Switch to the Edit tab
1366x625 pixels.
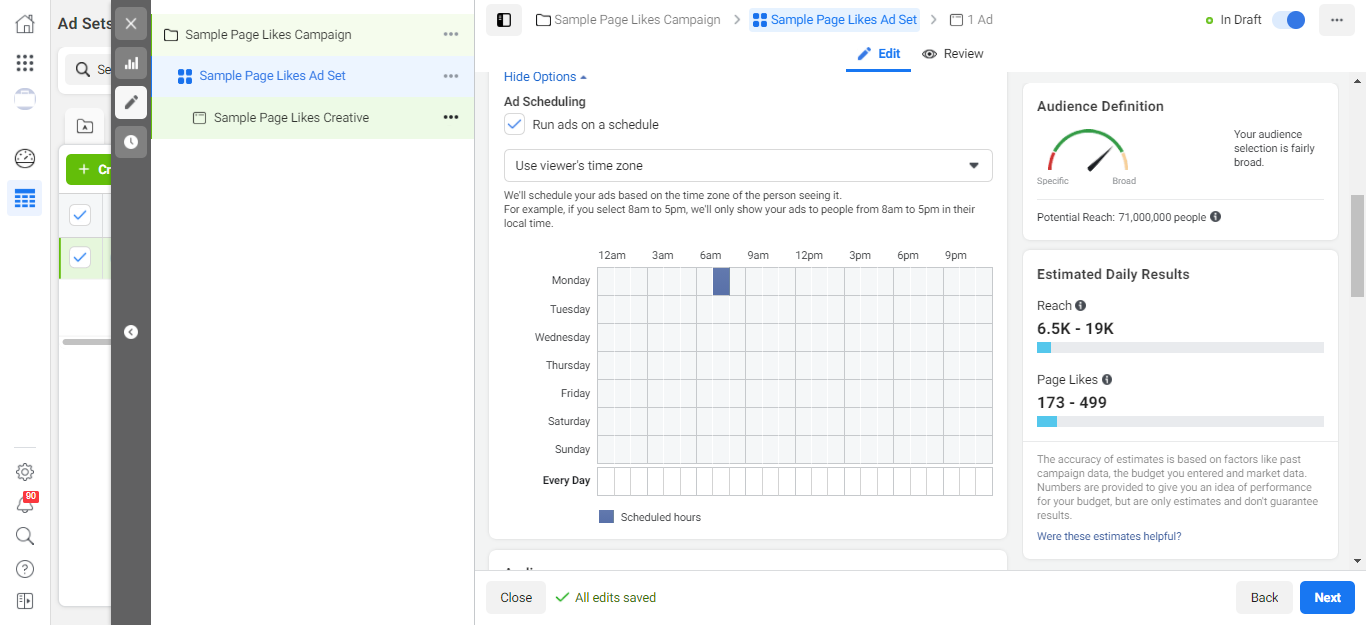(x=879, y=54)
